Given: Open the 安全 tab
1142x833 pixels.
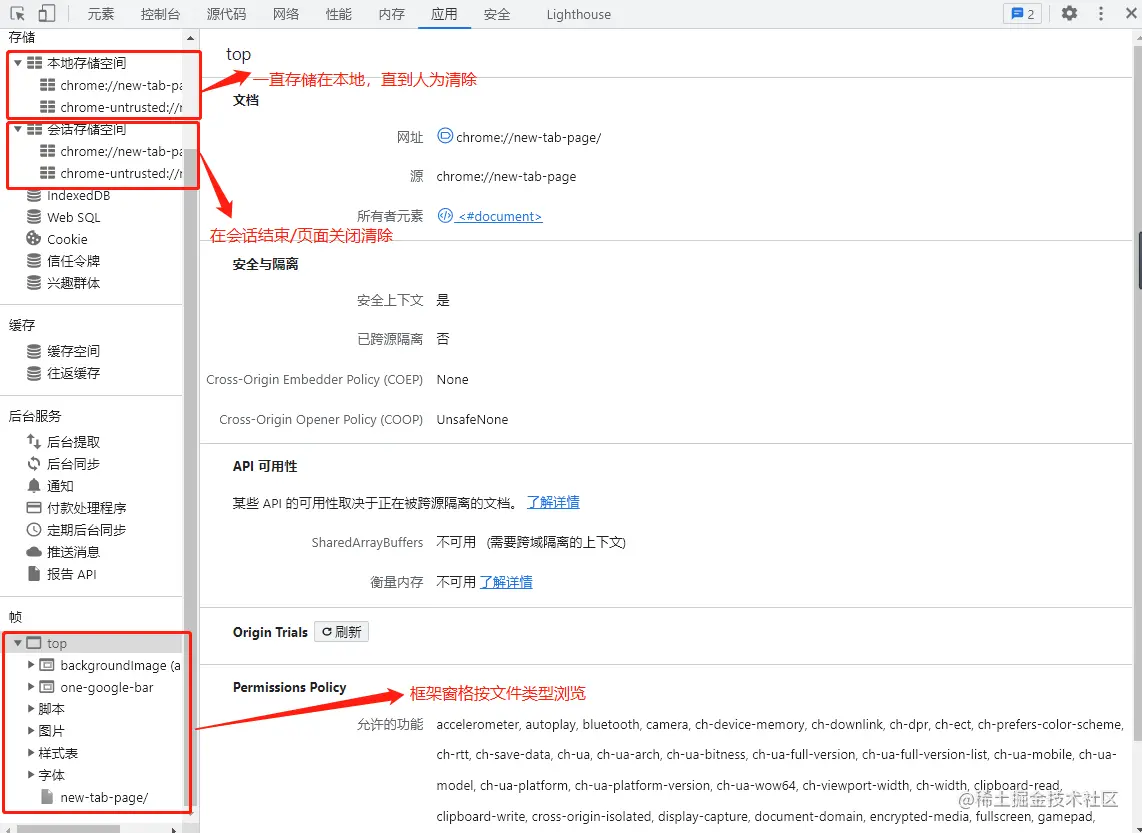Looking at the screenshot, I should (497, 14).
